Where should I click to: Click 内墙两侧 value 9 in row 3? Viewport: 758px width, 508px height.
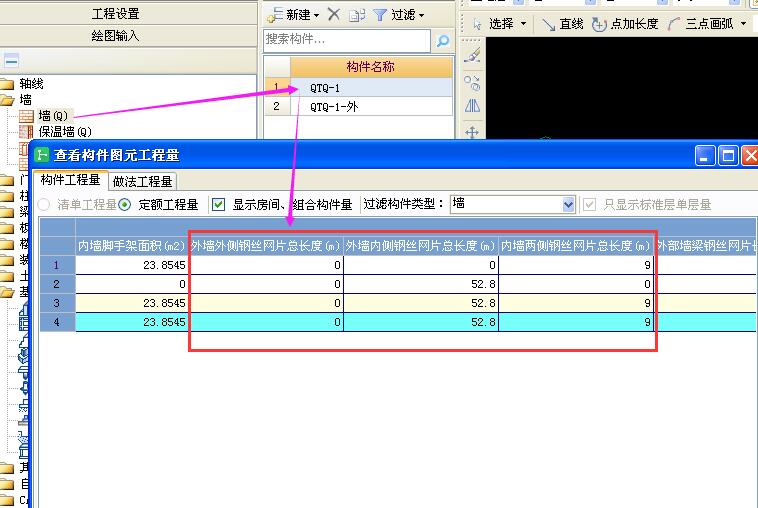(x=576, y=303)
